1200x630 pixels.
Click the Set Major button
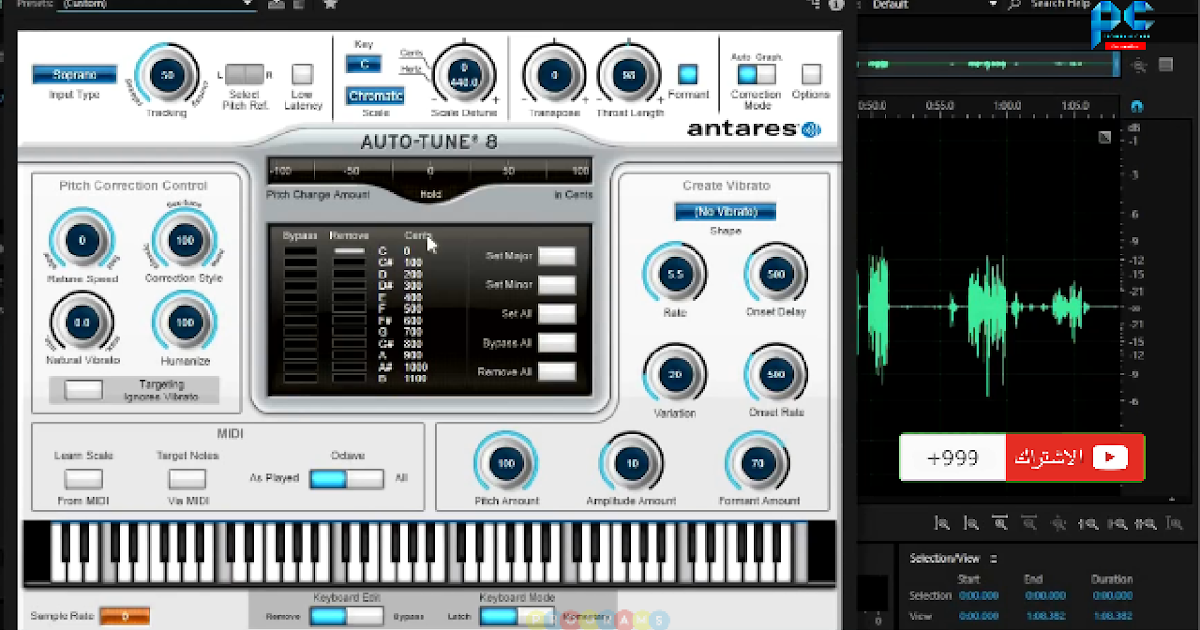coord(556,256)
